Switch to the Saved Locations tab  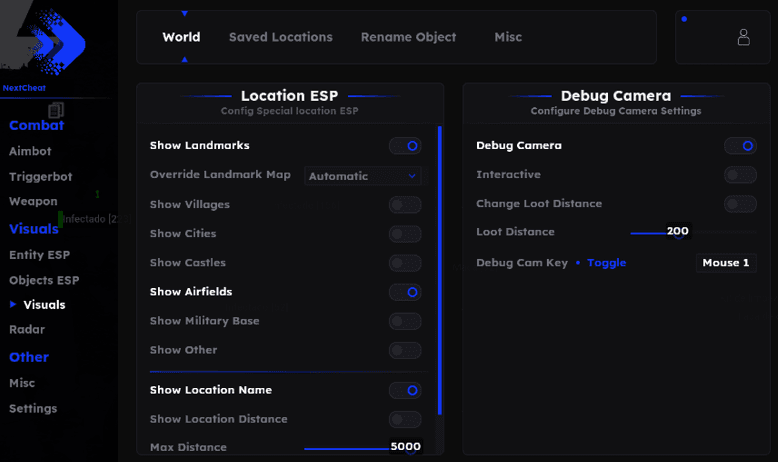pyautogui.click(x=280, y=37)
